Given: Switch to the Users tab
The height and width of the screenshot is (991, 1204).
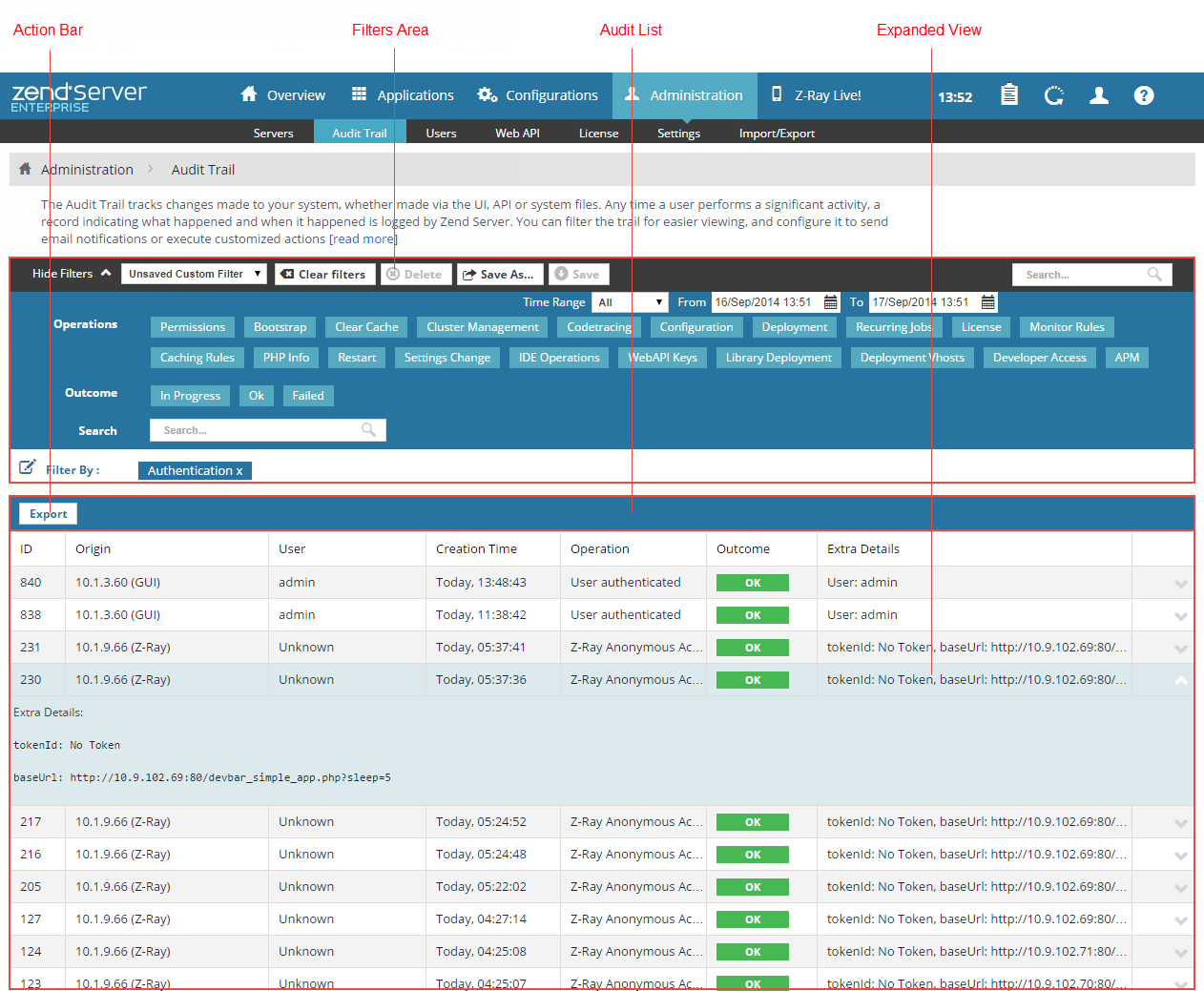Looking at the screenshot, I should click(441, 134).
